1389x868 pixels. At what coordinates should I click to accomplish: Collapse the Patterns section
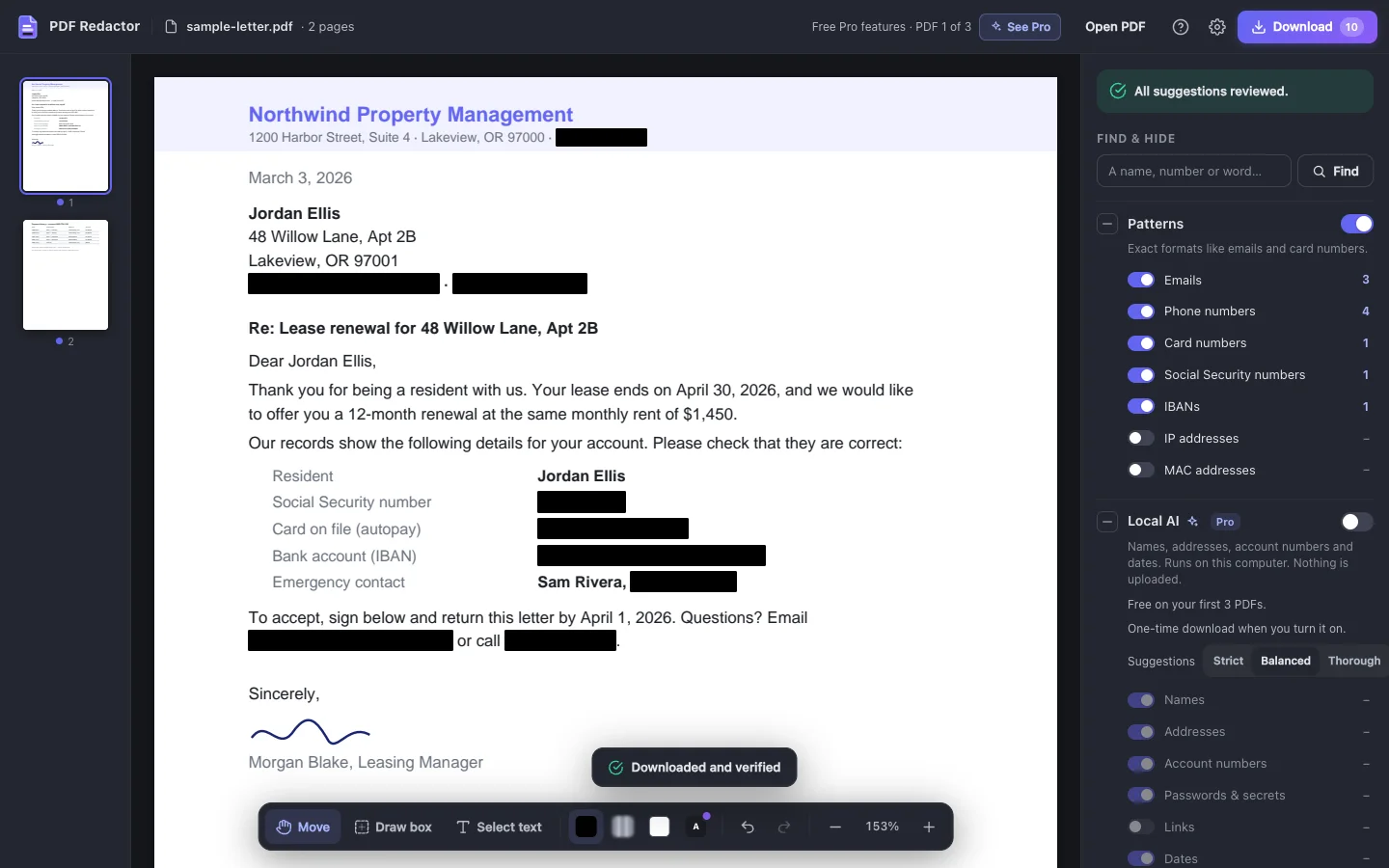1107,224
